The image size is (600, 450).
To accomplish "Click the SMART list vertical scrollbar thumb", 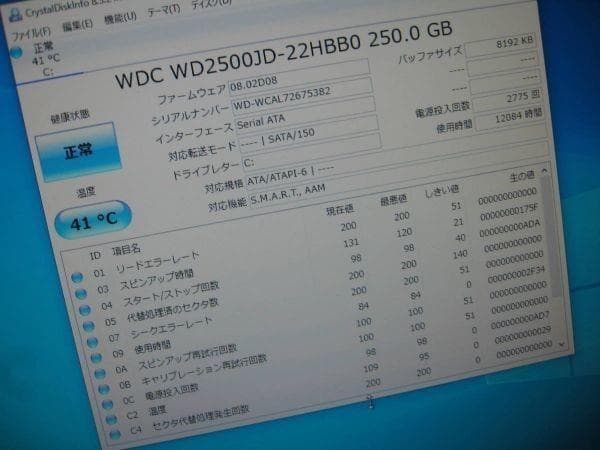I will coord(551,235).
